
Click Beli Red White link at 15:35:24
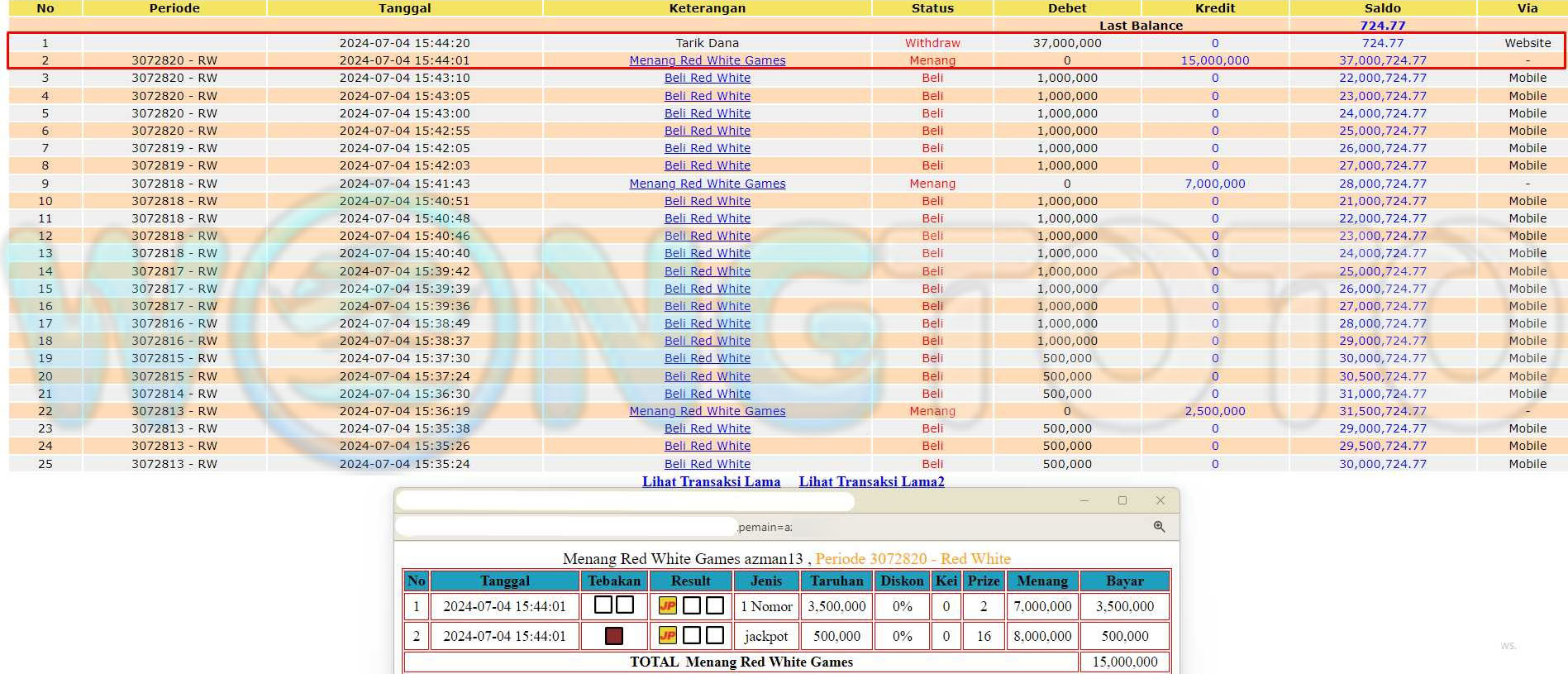tap(708, 464)
